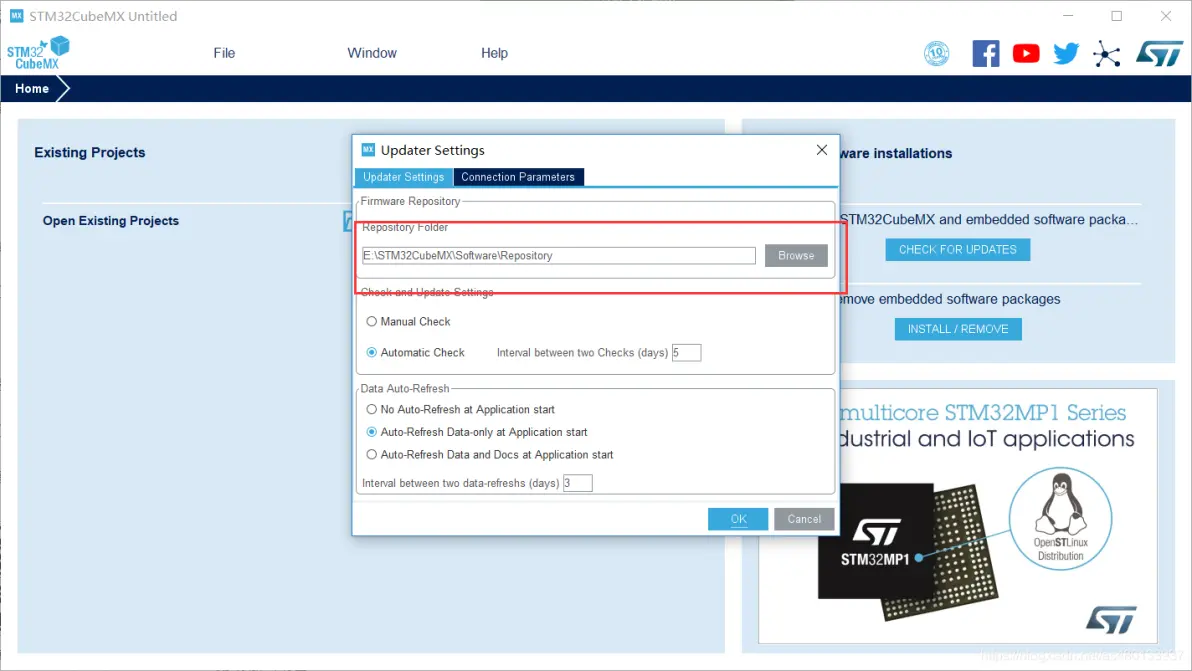
Task: Select the Manual Check radio button
Action: click(x=372, y=321)
